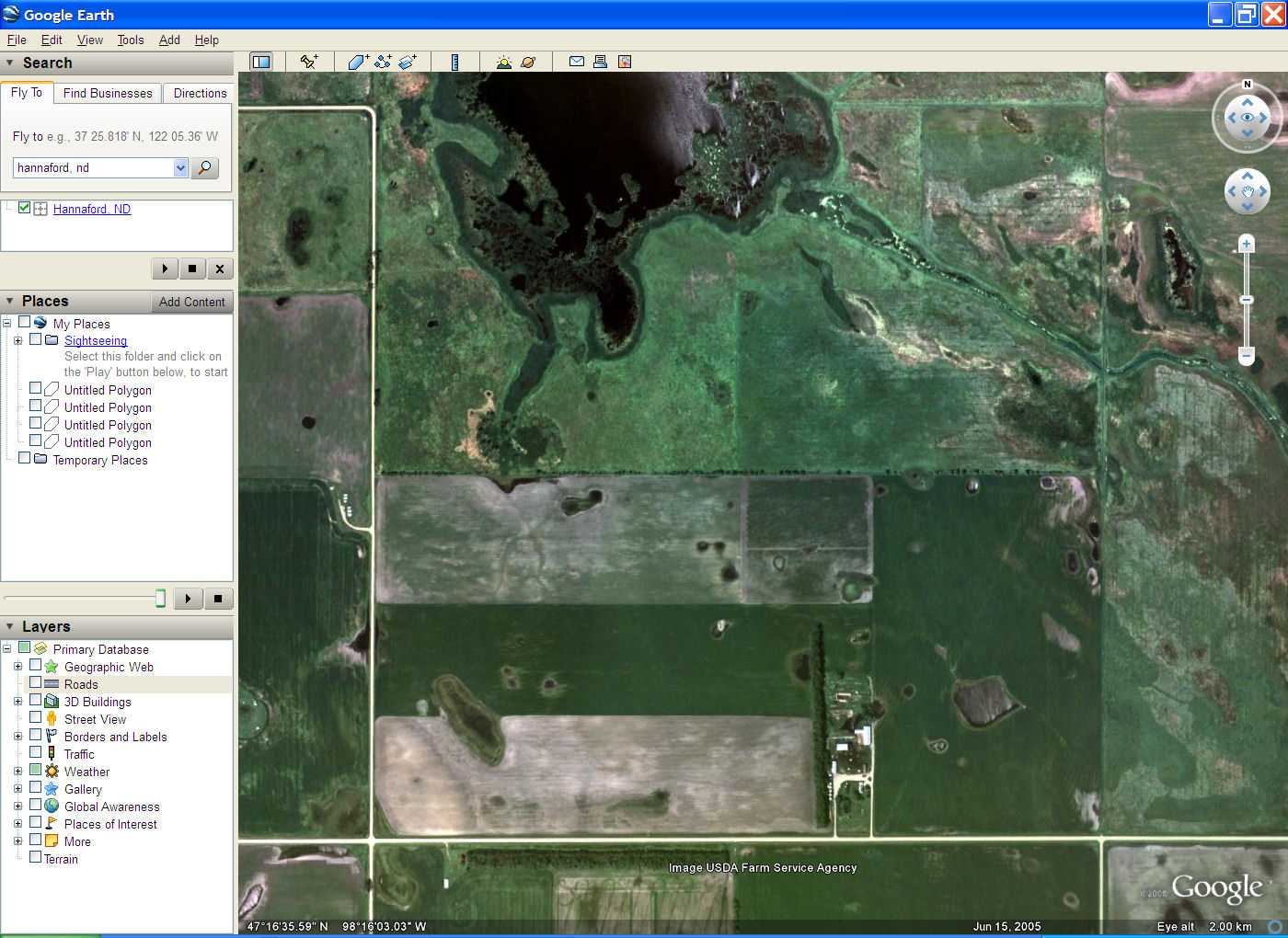Expand the Sightseeing folder tree node
This screenshot has width=1288, height=938.
[17, 340]
